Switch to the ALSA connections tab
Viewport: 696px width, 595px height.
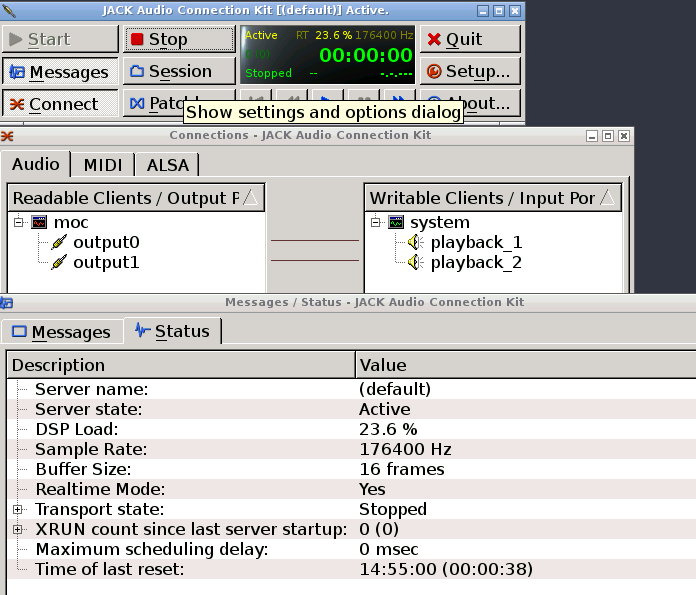click(167, 165)
